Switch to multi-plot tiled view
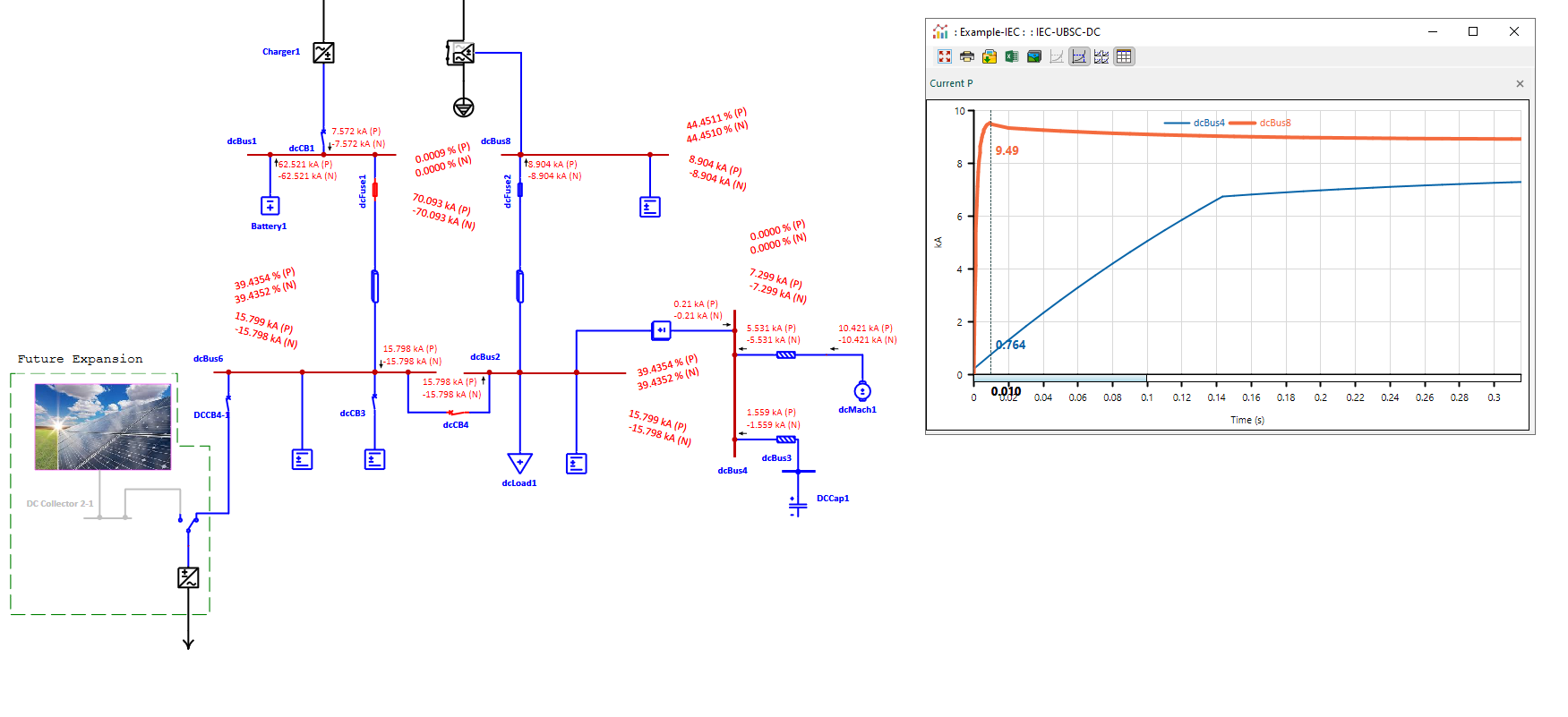This screenshot has height=717, width=1568. pyautogui.click(x=1101, y=56)
